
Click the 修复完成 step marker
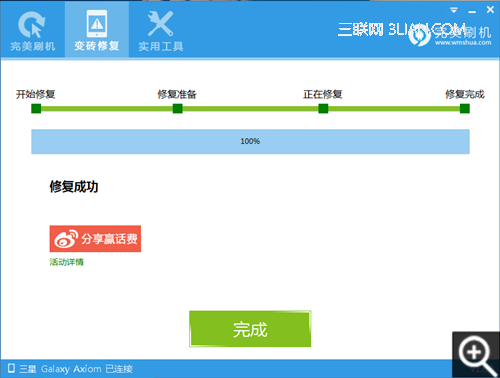tap(465, 109)
